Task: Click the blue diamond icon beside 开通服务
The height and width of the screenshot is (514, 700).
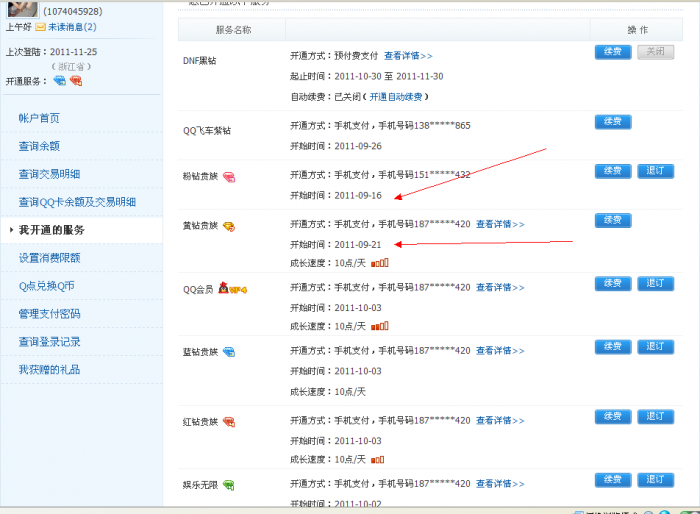Action: [59, 81]
